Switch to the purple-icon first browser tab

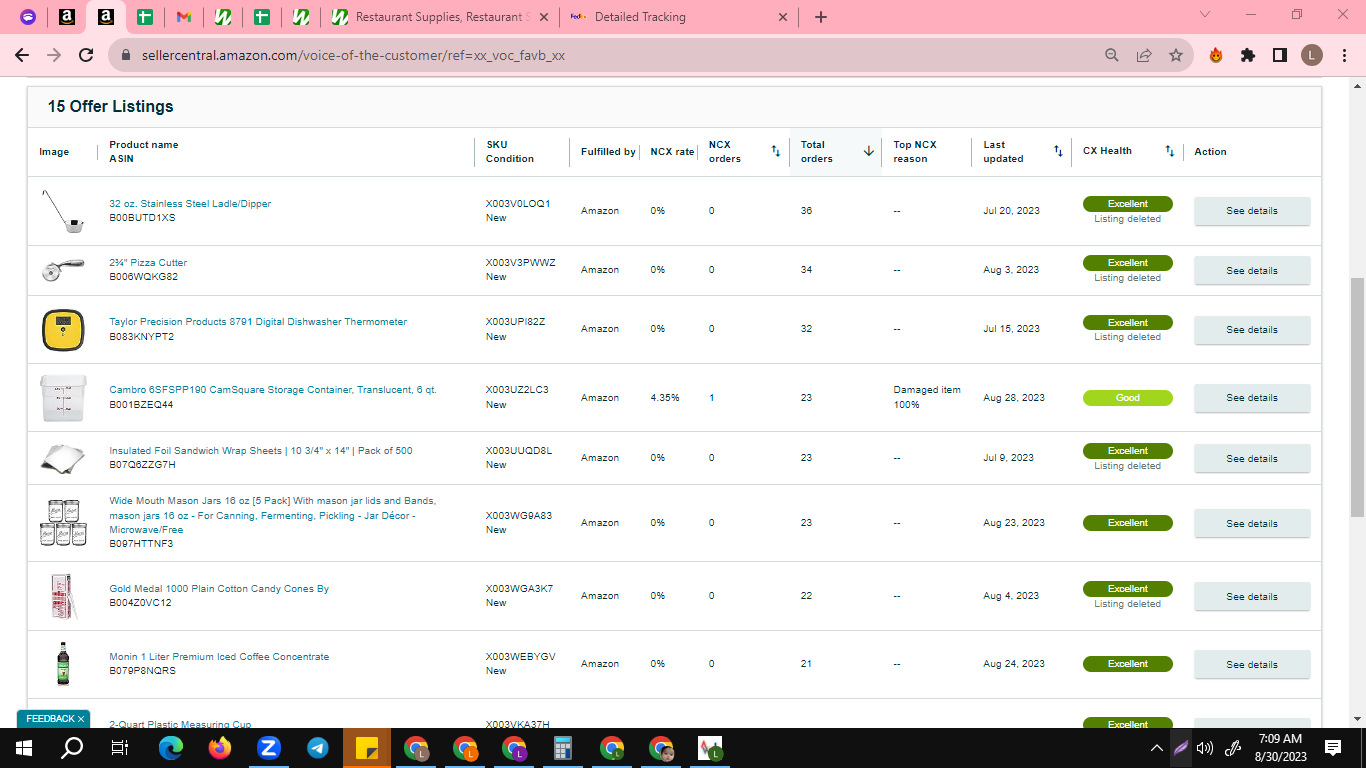point(27,17)
